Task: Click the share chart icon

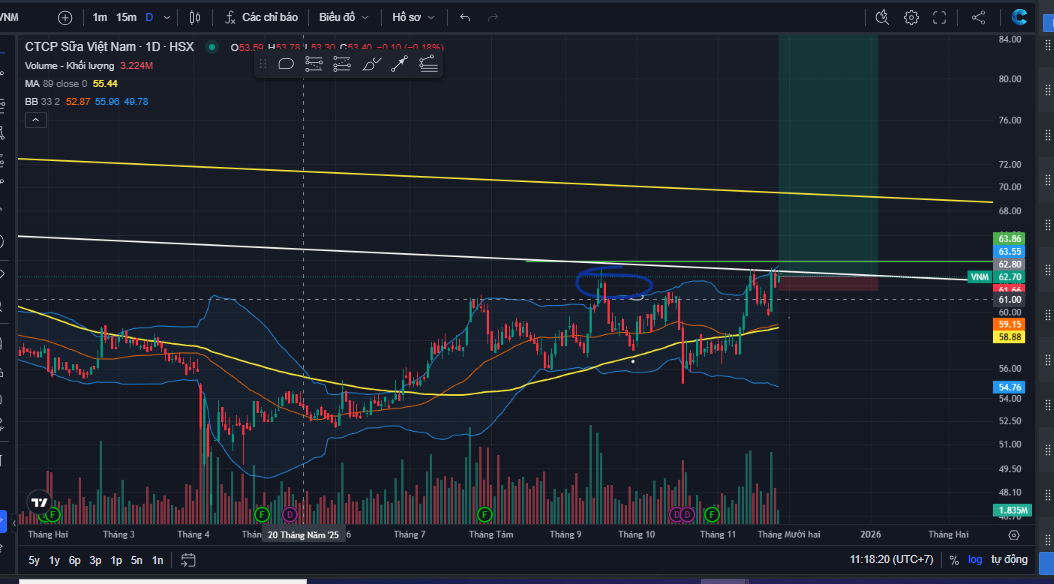Action: 978,17
